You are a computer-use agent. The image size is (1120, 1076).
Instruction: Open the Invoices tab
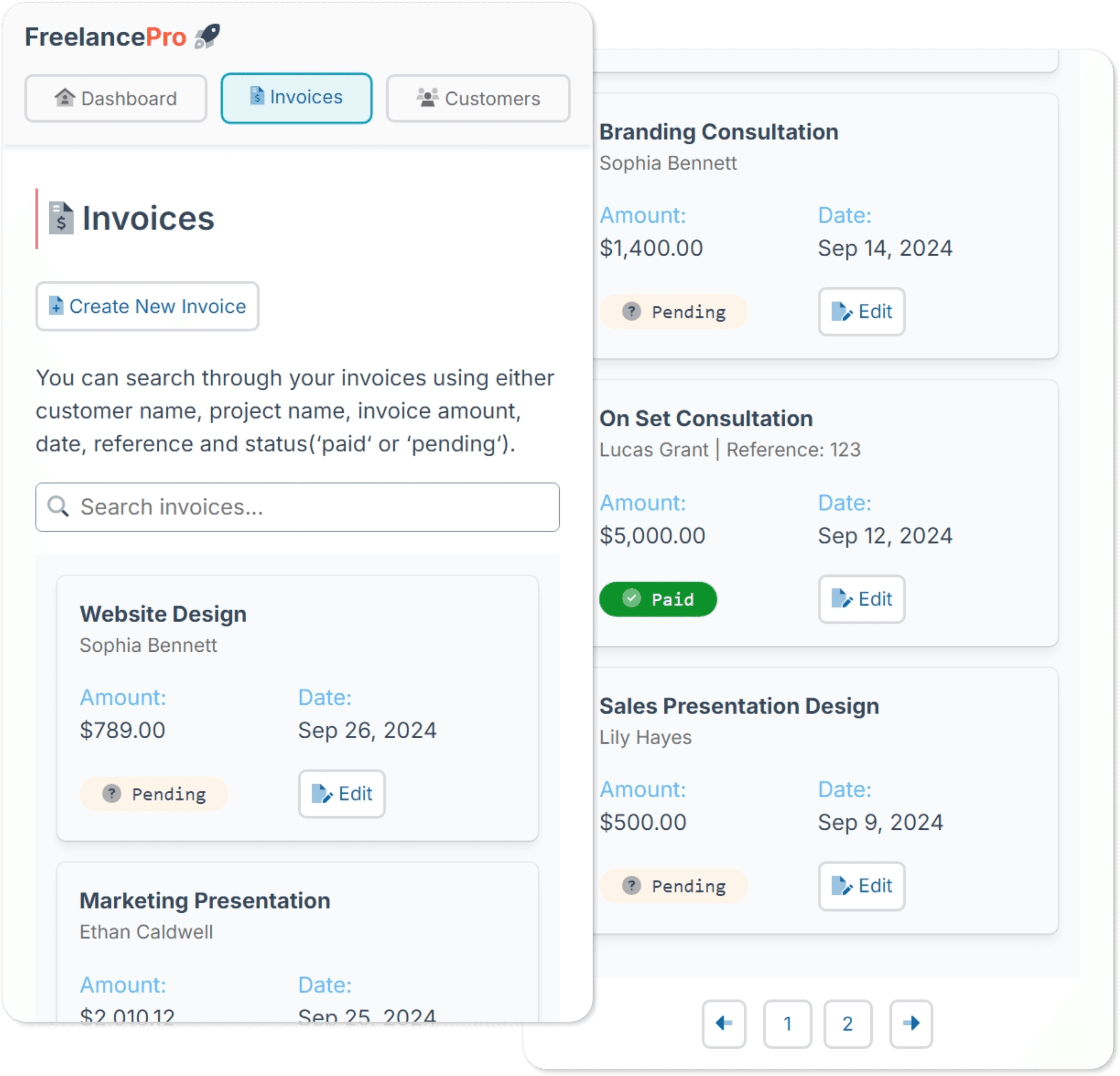pyautogui.click(x=296, y=97)
